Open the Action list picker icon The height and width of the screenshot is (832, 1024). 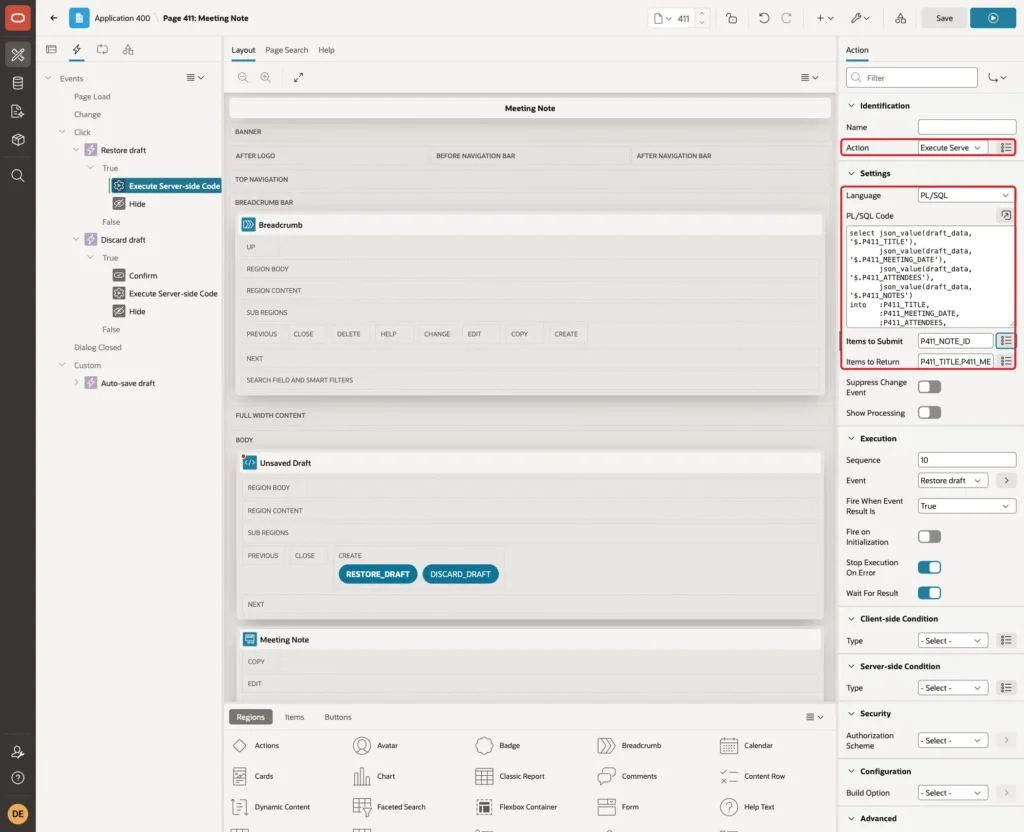pyautogui.click(x=1006, y=148)
